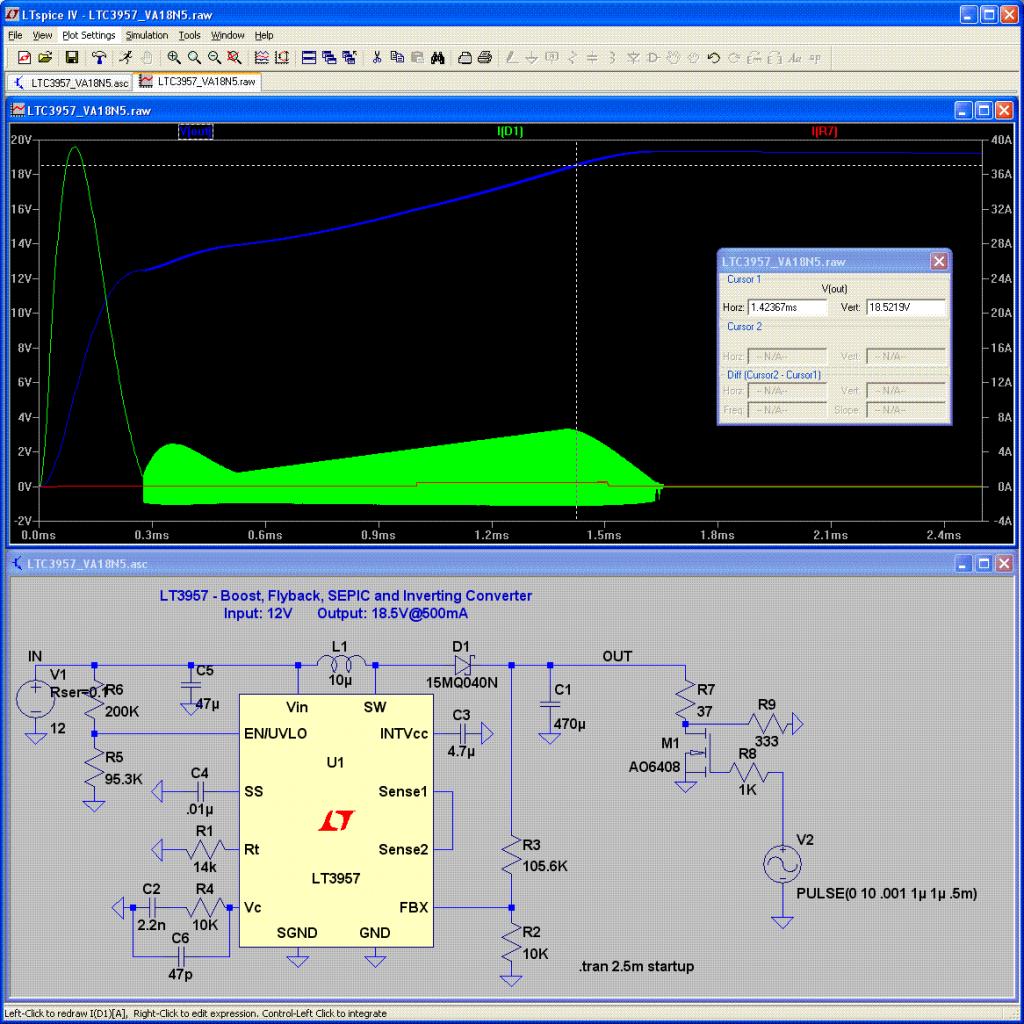Click the LT3957 U1 chip symbol

(336, 820)
